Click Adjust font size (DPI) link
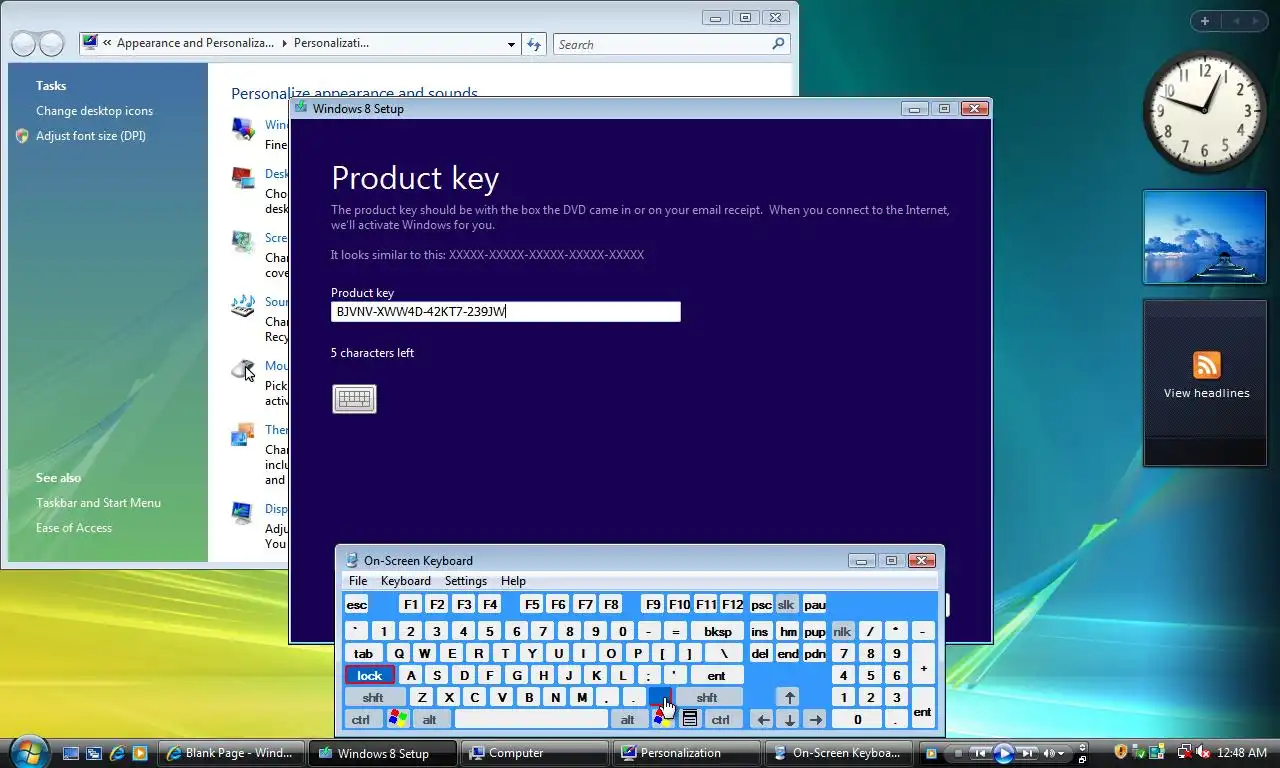 point(91,136)
